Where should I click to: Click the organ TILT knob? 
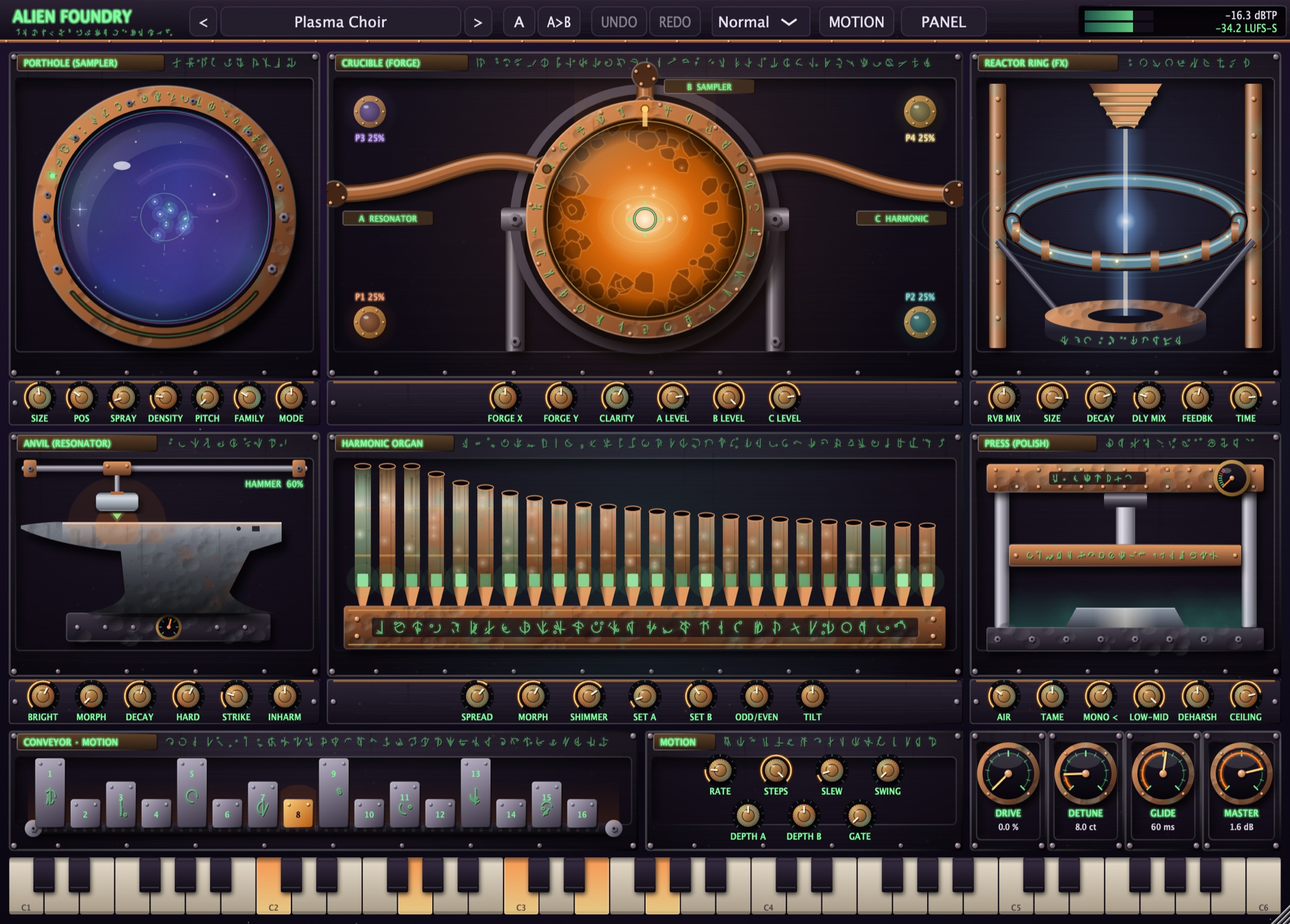tap(812, 696)
